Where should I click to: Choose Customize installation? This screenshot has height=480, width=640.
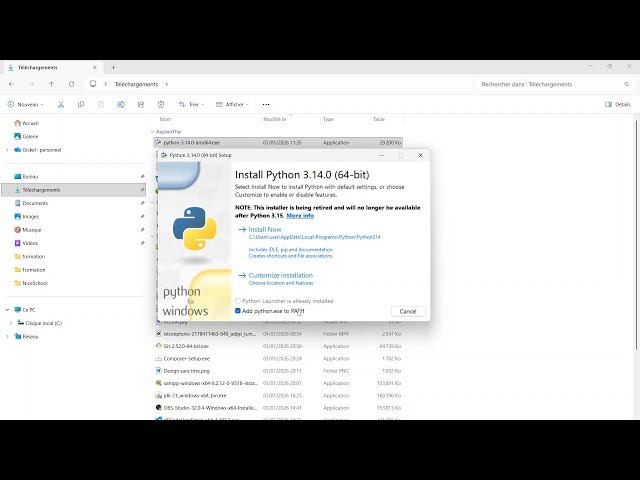(281, 276)
